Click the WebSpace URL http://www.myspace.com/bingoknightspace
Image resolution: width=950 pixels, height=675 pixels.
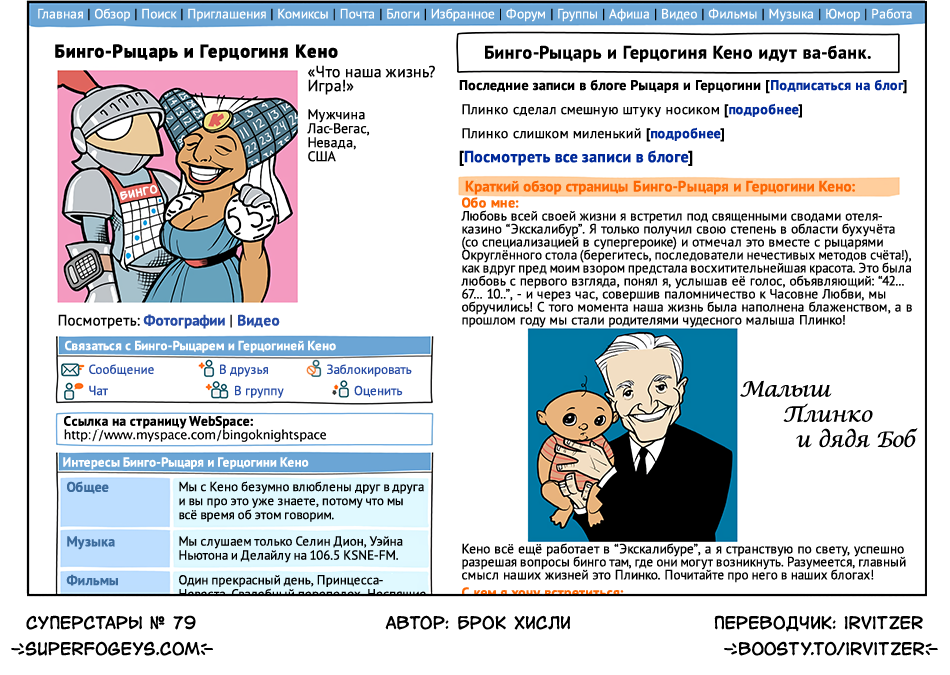coord(195,434)
